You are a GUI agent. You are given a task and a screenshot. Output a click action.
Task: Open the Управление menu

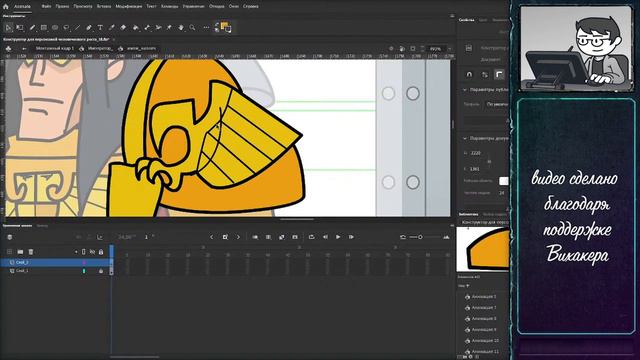pos(193,7)
